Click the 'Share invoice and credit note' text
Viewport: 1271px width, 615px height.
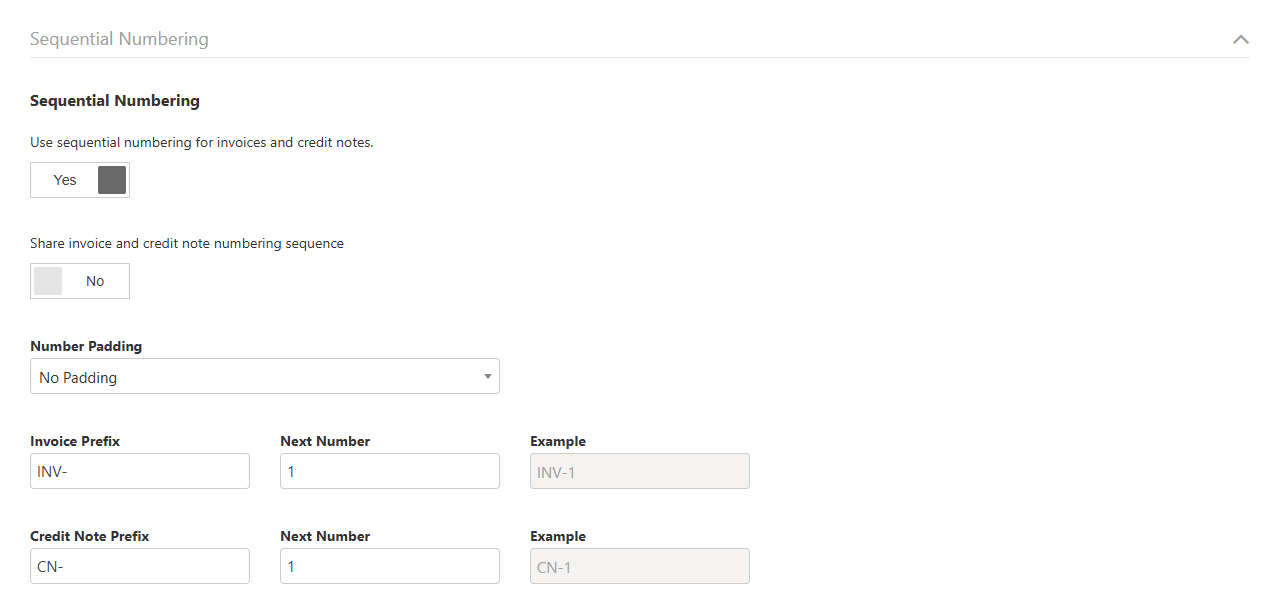tap(187, 243)
